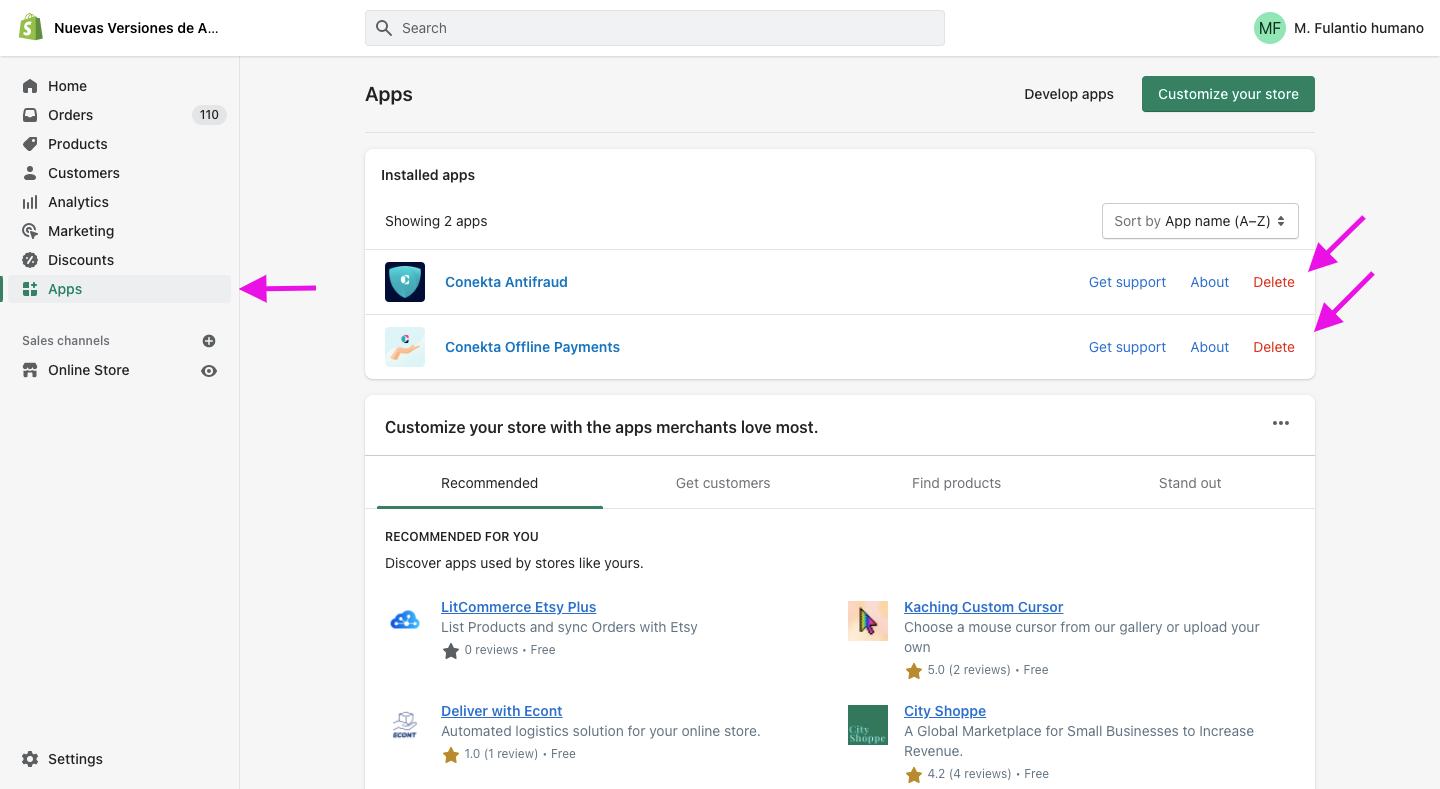The height and width of the screenshot is (789, 1440).
Task: Open the Conekta Offline Payments app link
Action: [x=532, y=347]
